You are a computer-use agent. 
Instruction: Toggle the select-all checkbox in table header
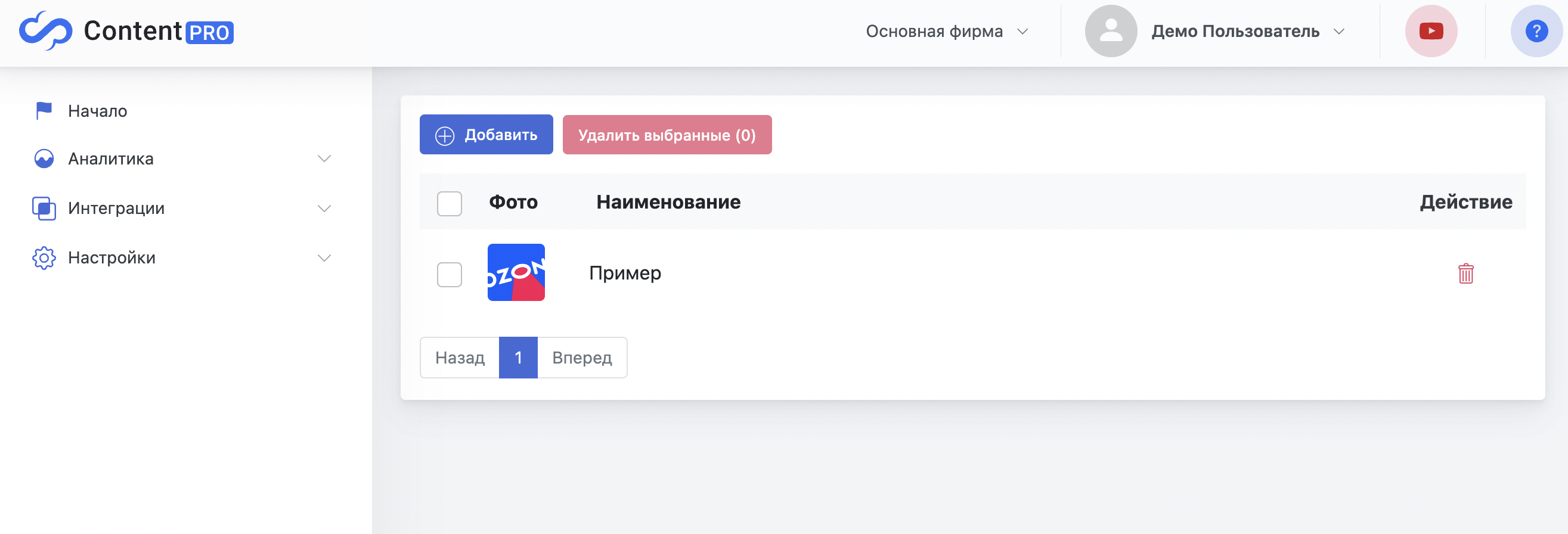[449, 203]
